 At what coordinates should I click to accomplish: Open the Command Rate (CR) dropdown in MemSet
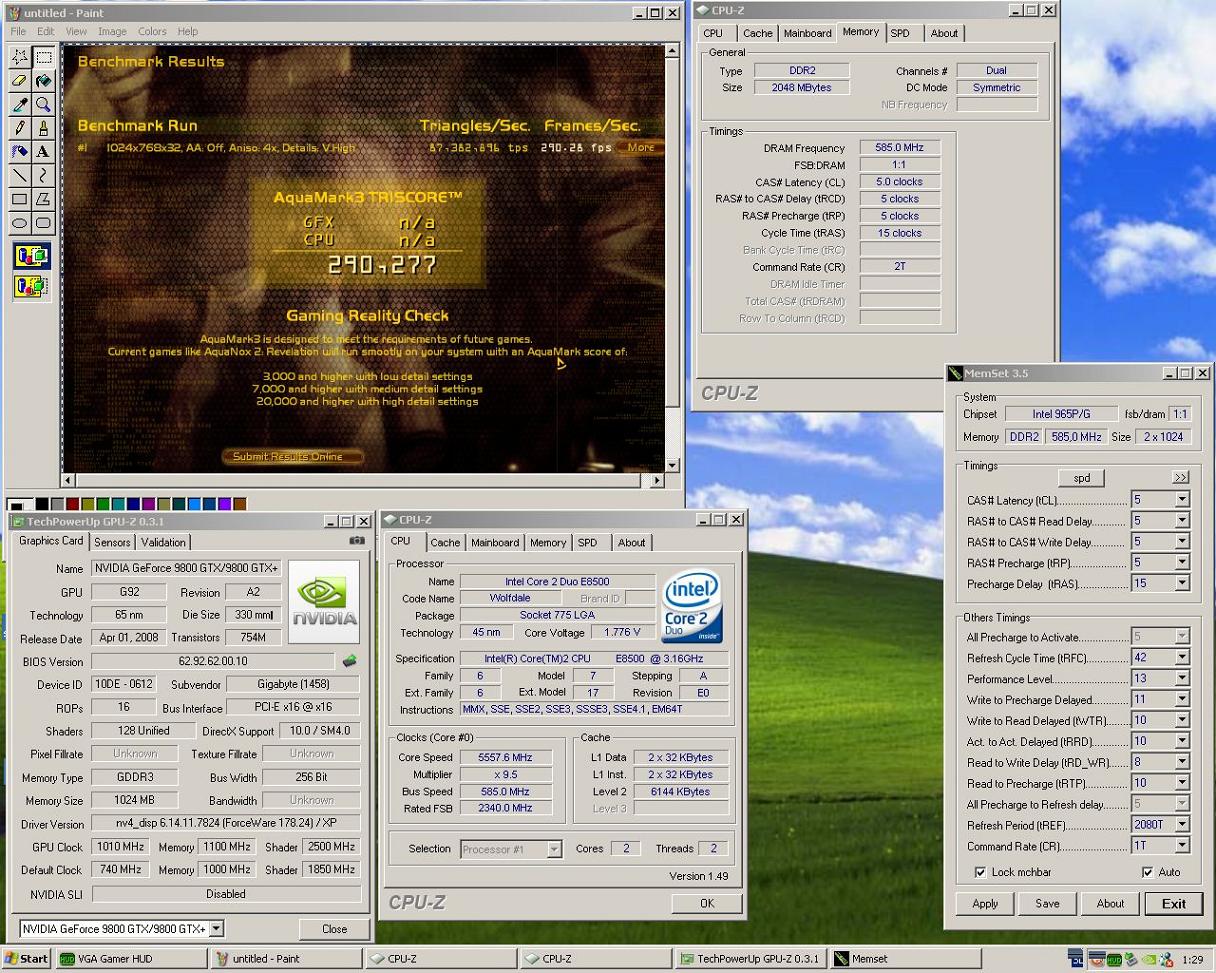[x=1181, y=846]
